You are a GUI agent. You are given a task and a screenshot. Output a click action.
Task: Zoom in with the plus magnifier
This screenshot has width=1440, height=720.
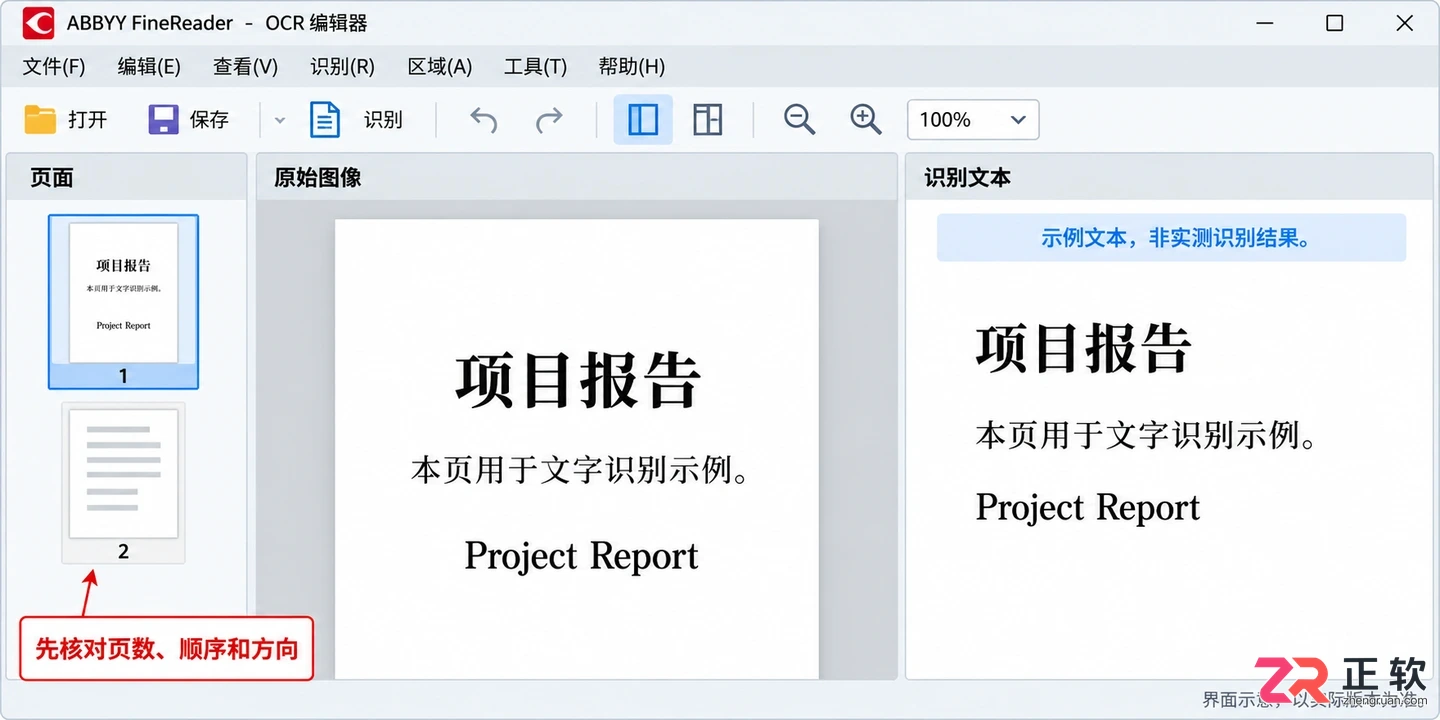[x=866, y=120]
